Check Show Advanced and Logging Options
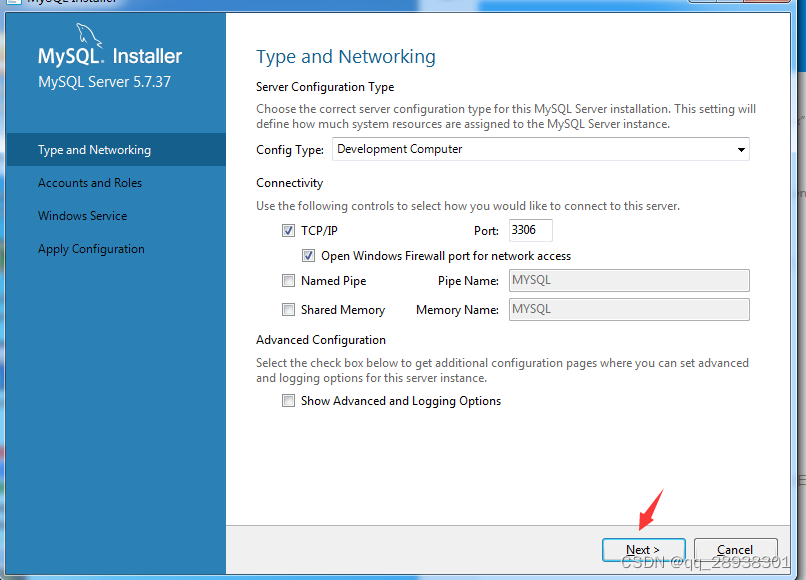 [x=288, y=401]
